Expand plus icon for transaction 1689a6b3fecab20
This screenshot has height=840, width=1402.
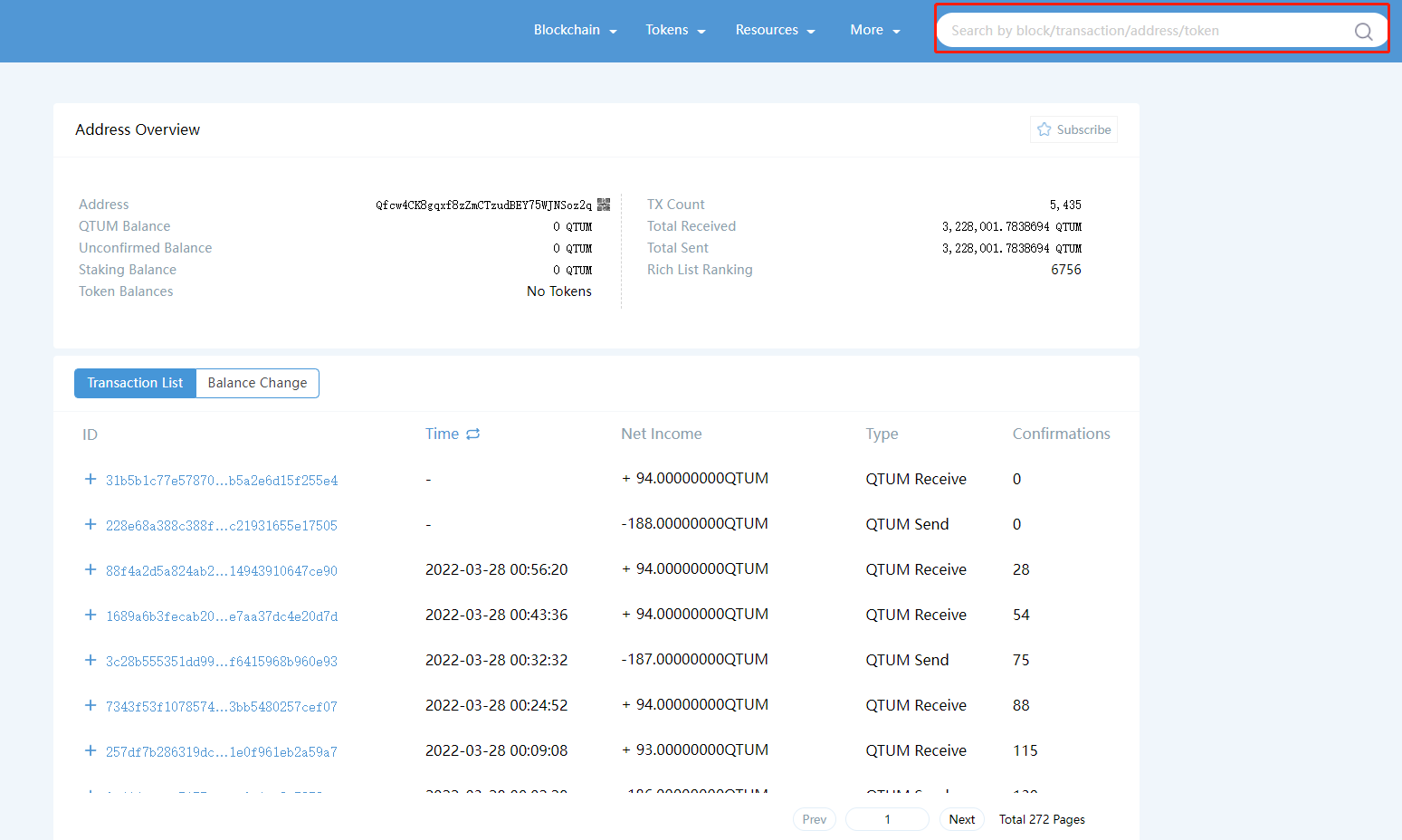(x=91, y=615)
